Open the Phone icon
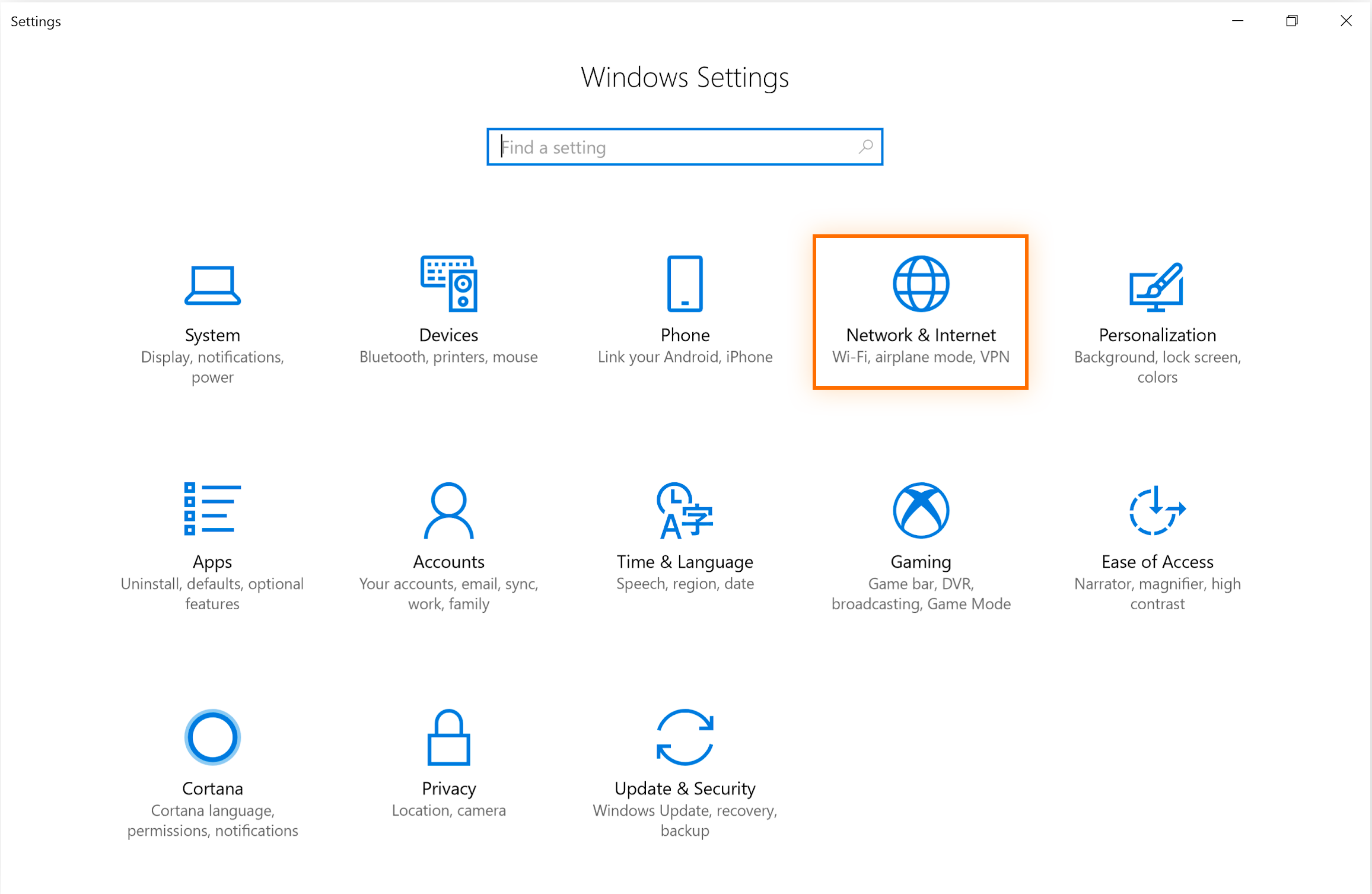 click(685, 284)
